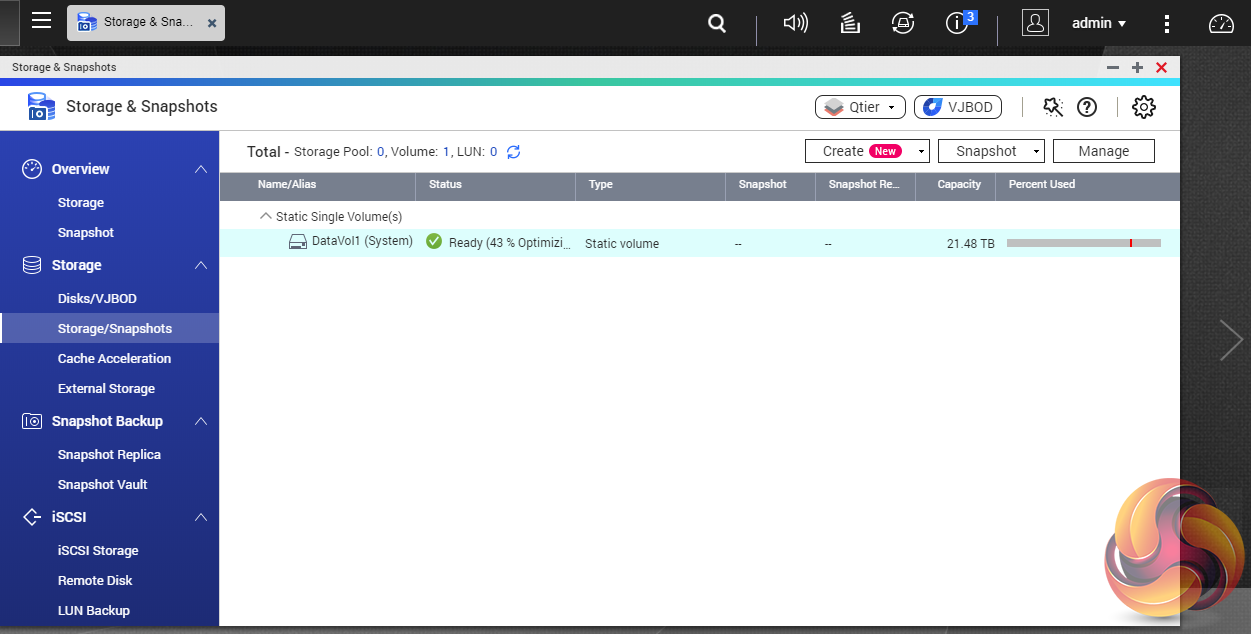This screenshot has width=1251, height=636.
Task: Open the maintenance wand tool icon
Action: tap(1053, 107)
